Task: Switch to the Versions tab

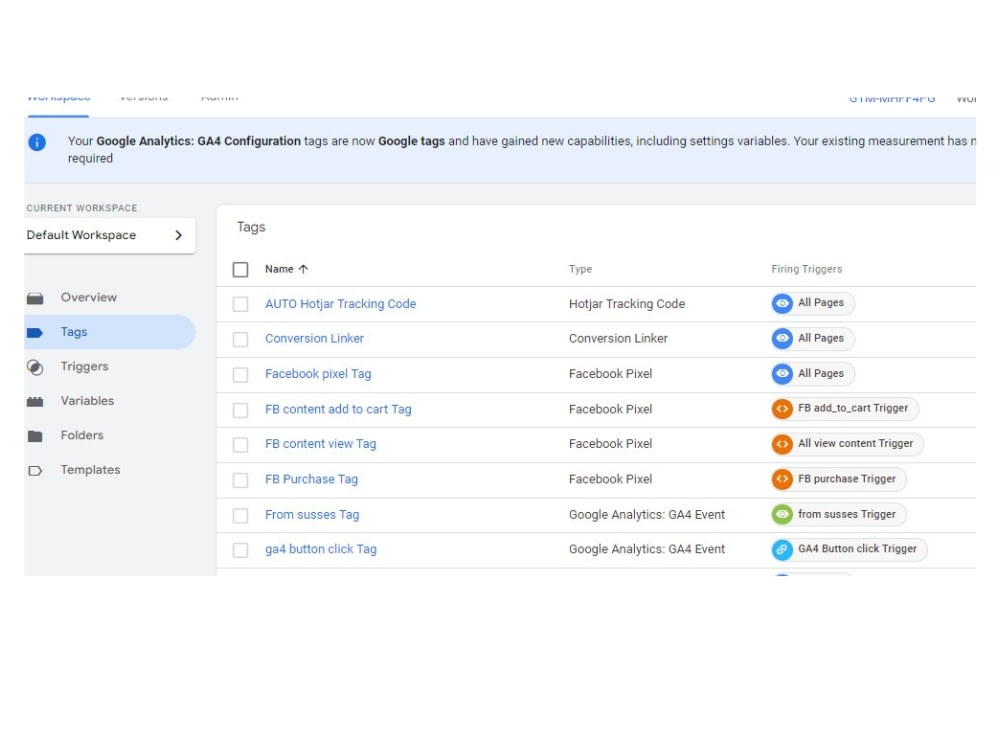Action: [x=143, y=96]
